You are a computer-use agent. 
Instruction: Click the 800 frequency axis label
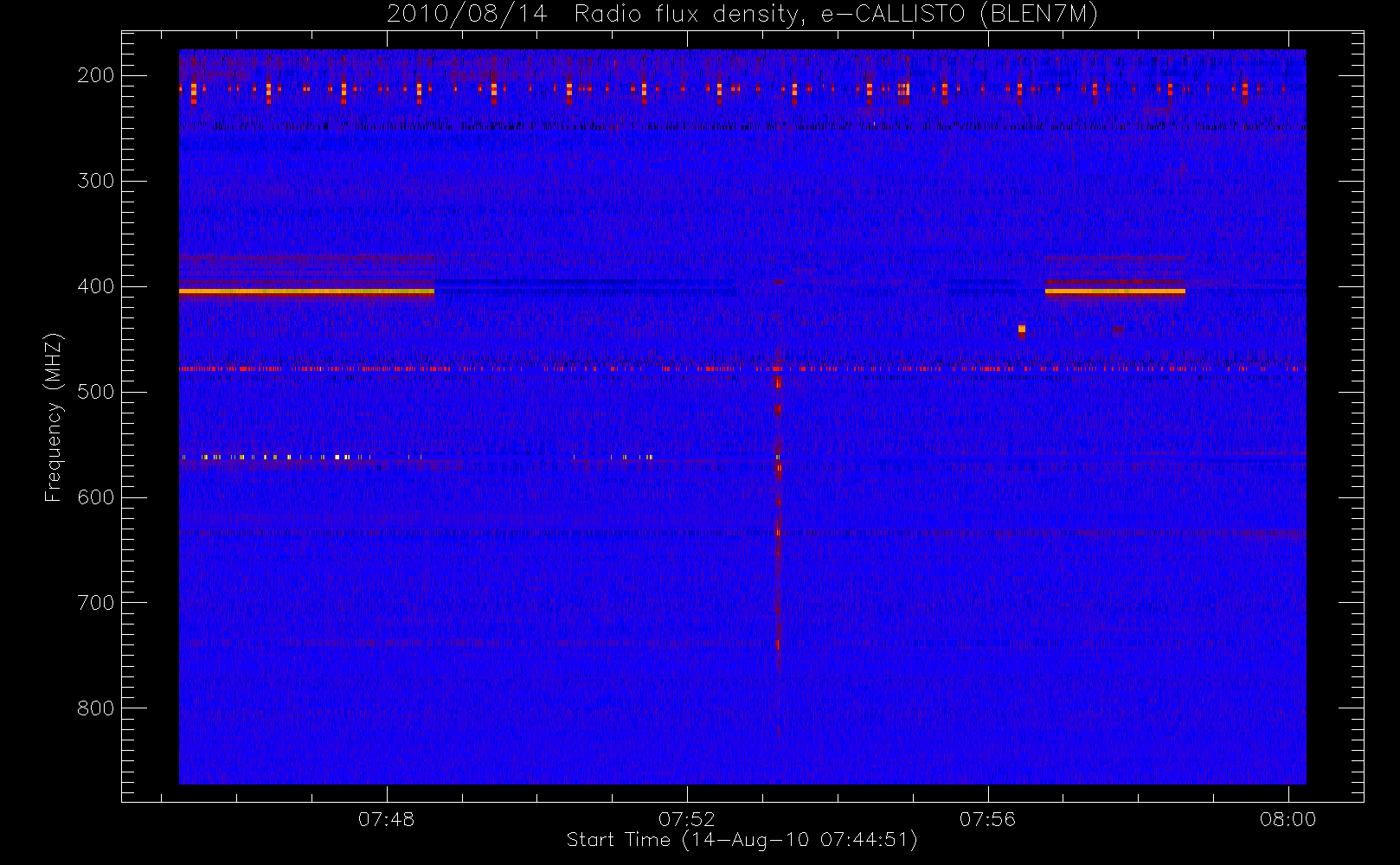pos(95,708)
